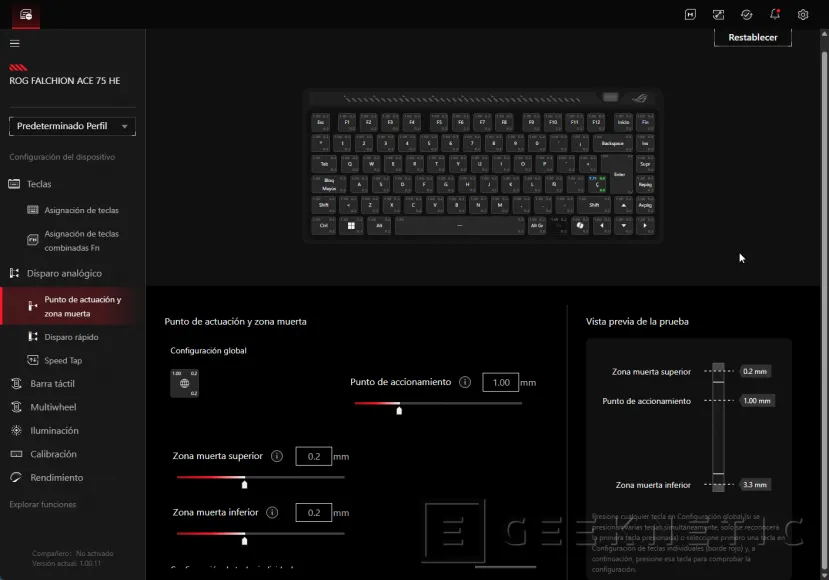
Task: Click the info icon beside Punto de accionamiento
Action: tap(465, 382)
